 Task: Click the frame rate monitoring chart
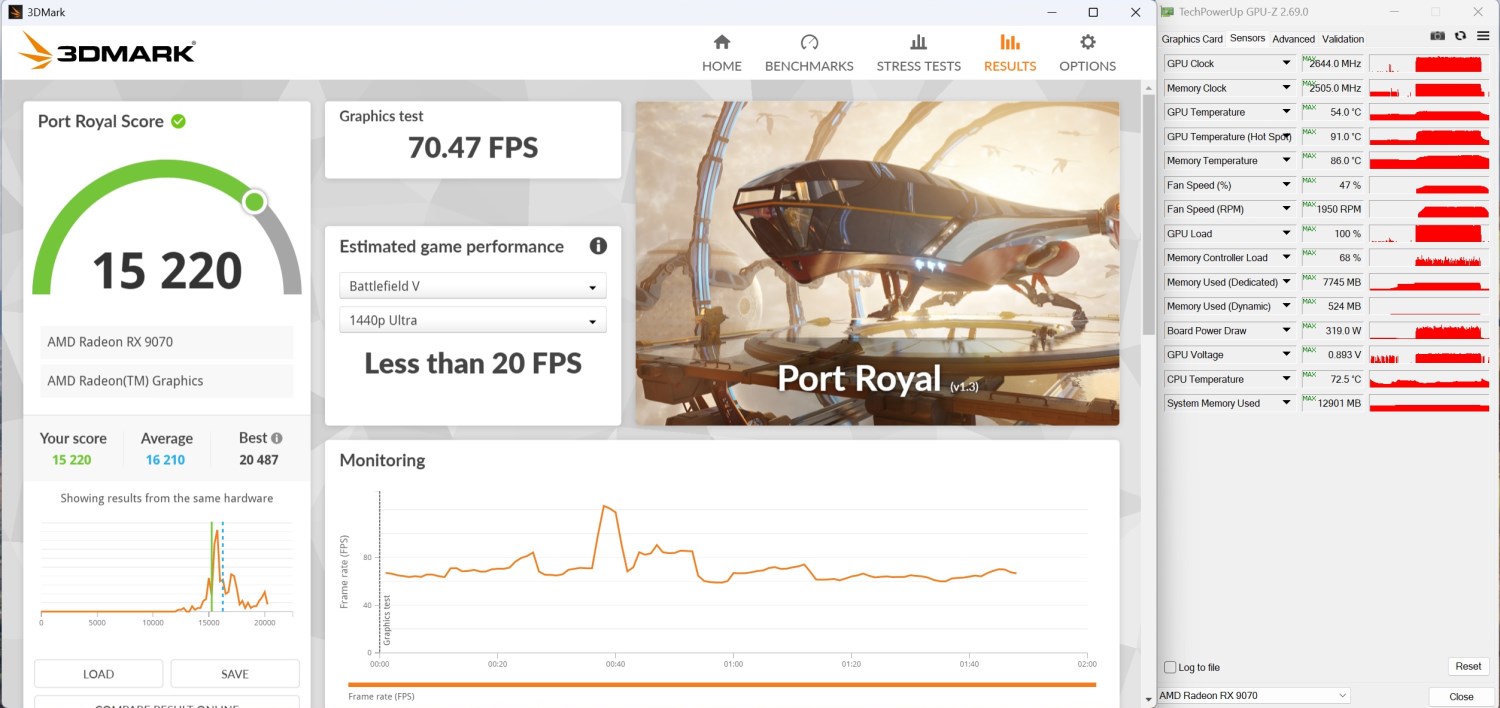732,572
